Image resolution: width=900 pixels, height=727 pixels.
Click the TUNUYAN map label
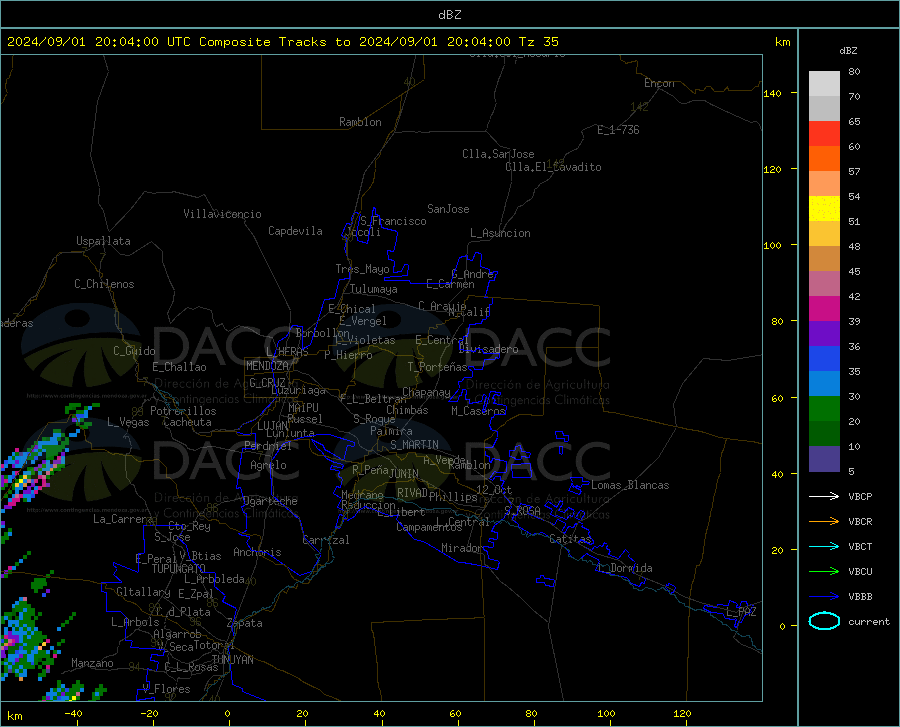point(232,660)
